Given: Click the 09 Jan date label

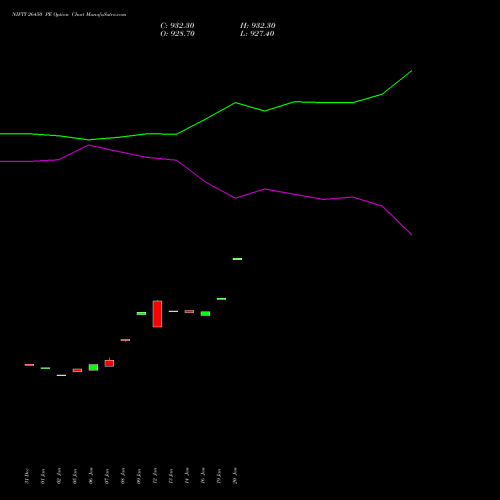Looking at the screenshot, I should point(139,476).
